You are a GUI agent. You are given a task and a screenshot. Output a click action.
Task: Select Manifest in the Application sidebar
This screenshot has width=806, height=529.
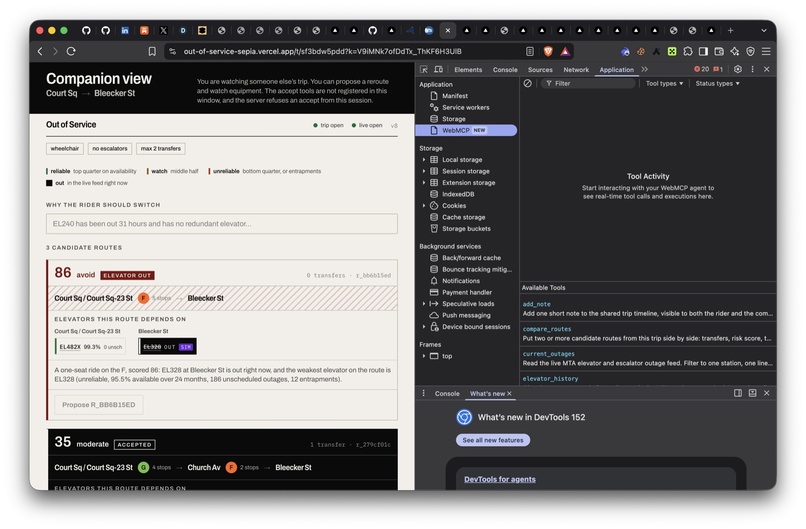click(x=455, y=96)
